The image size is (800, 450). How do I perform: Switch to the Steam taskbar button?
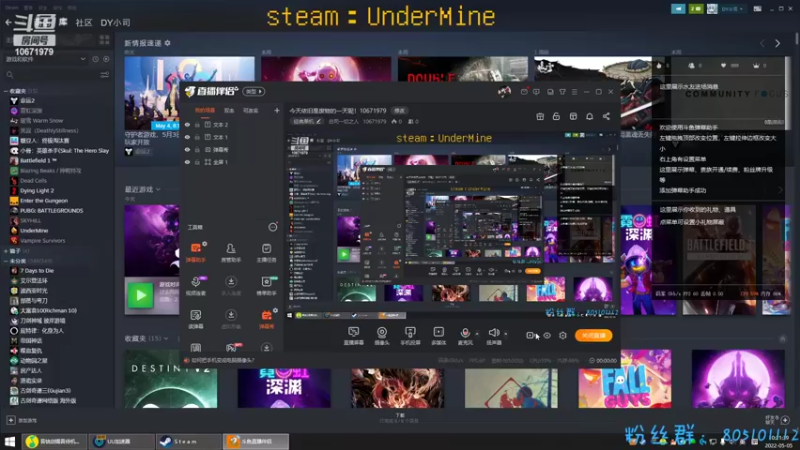(188, 441)
